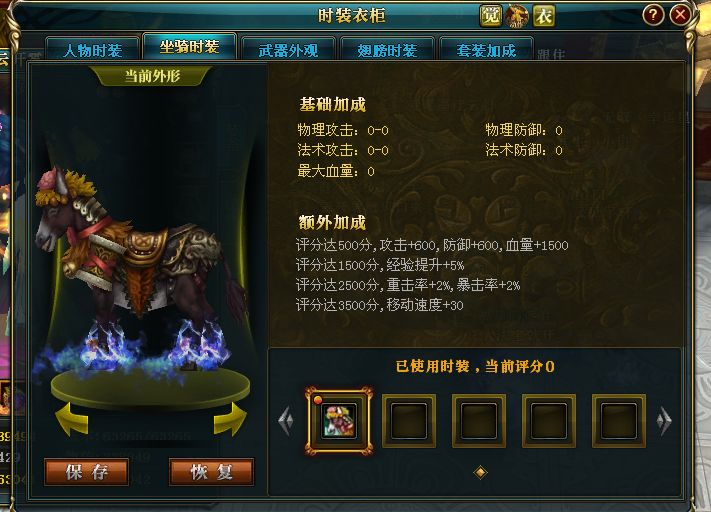Click the 恢复 button

coord(212,472)
